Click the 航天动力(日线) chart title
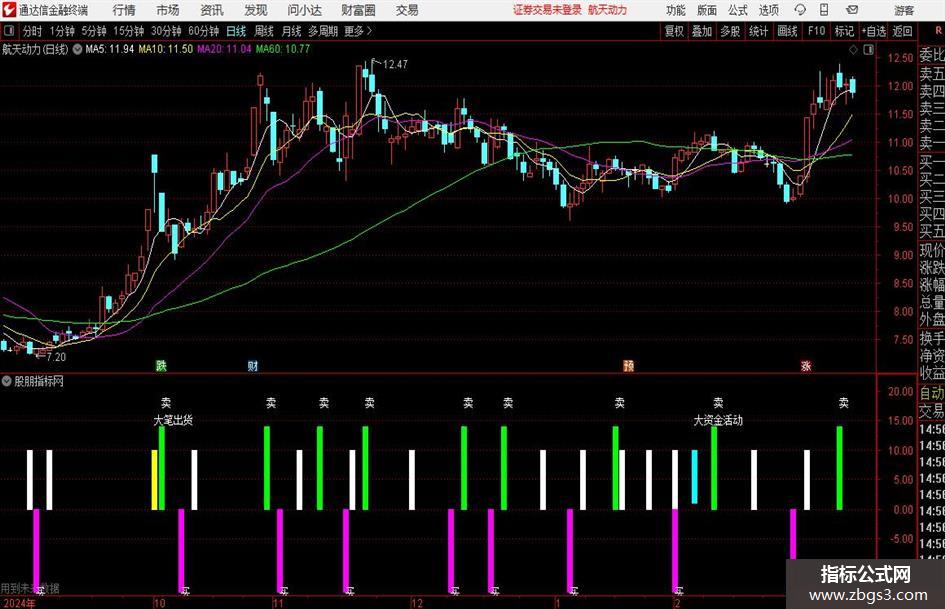The image size is (945, 609). click(36, 49)
